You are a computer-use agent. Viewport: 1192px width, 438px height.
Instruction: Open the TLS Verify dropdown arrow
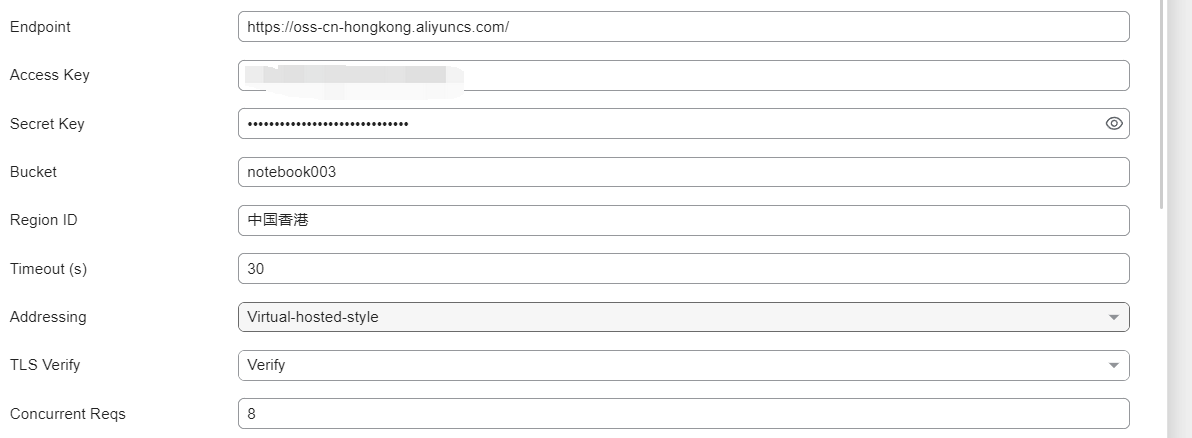1114,365
